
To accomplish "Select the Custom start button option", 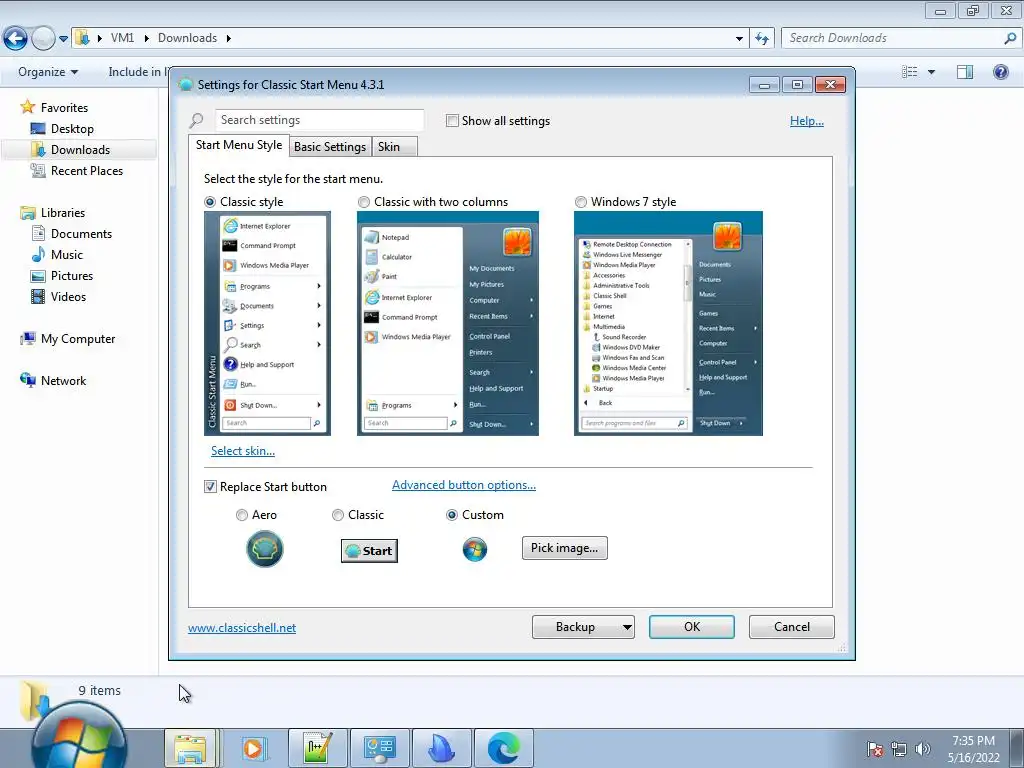I will click(451, 515).
